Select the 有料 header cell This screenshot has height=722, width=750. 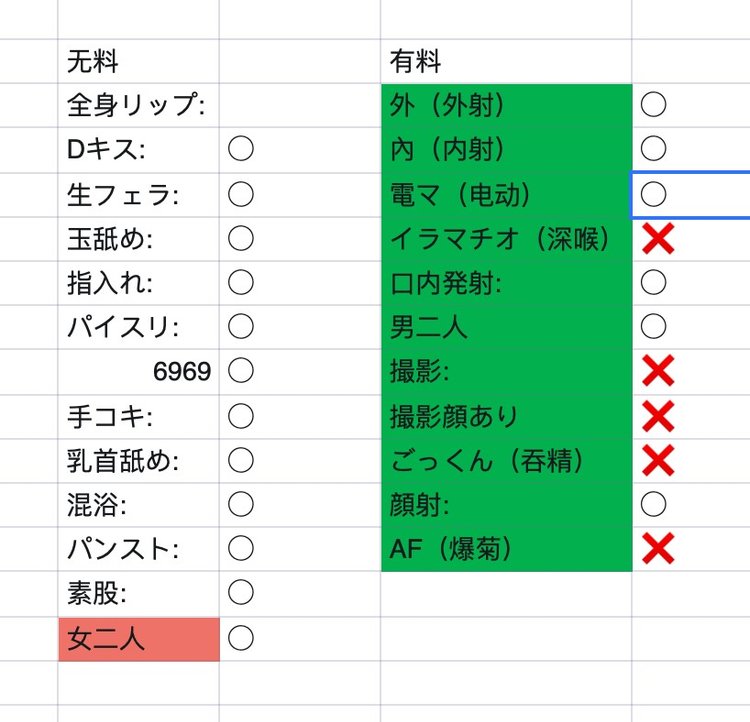[505, 62]
